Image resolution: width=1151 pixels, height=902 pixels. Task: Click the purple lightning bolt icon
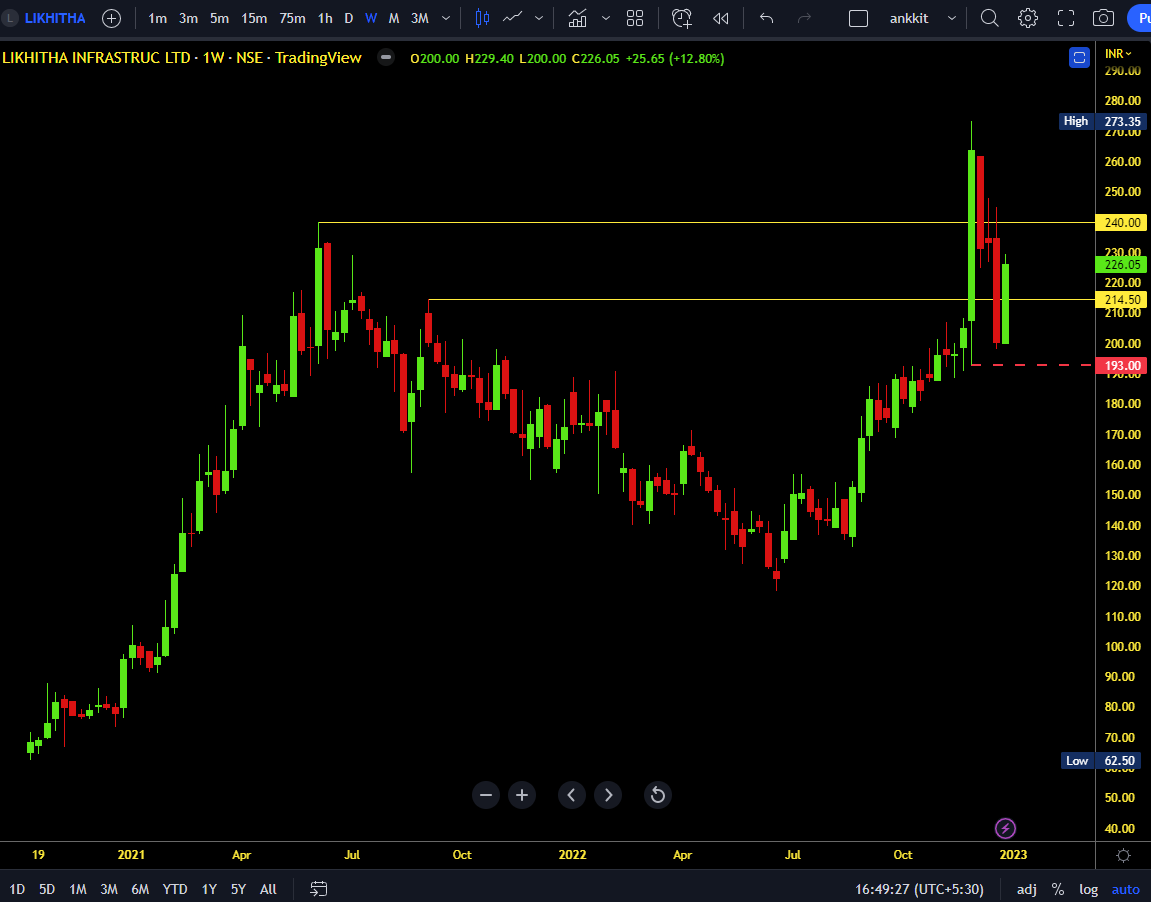[1005, 829]
